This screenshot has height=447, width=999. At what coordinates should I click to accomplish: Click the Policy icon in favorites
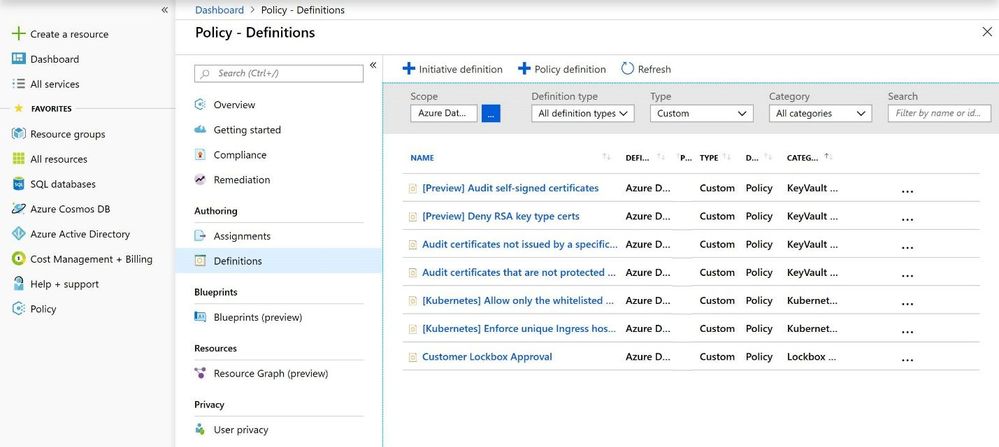pyautogui.click(x=19, y=309)
